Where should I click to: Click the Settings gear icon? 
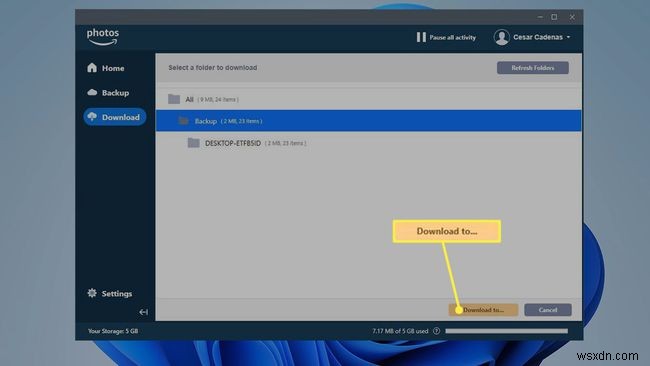[x=92, y=293]
